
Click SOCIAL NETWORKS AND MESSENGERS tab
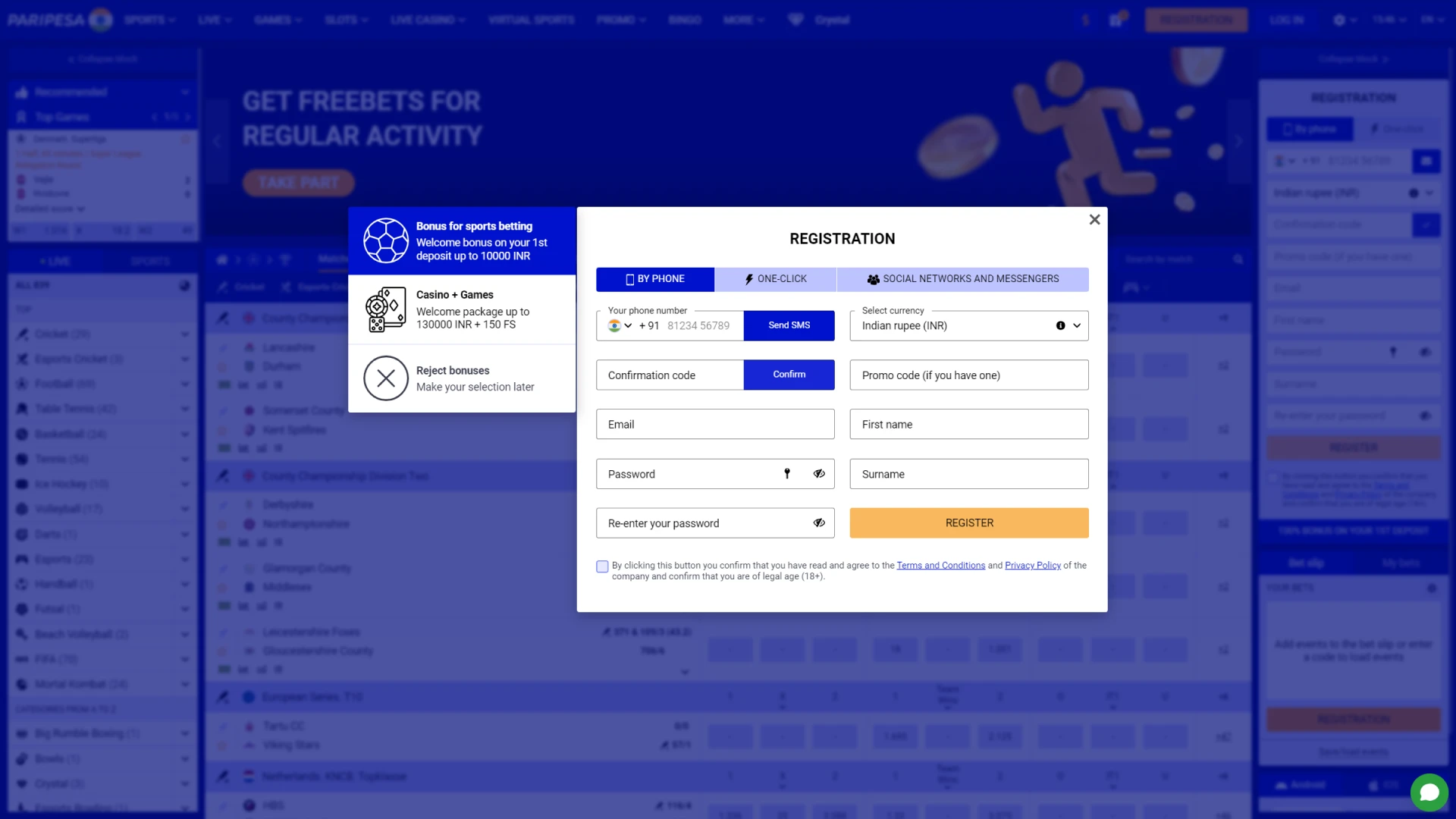click(x=963, y=278)
